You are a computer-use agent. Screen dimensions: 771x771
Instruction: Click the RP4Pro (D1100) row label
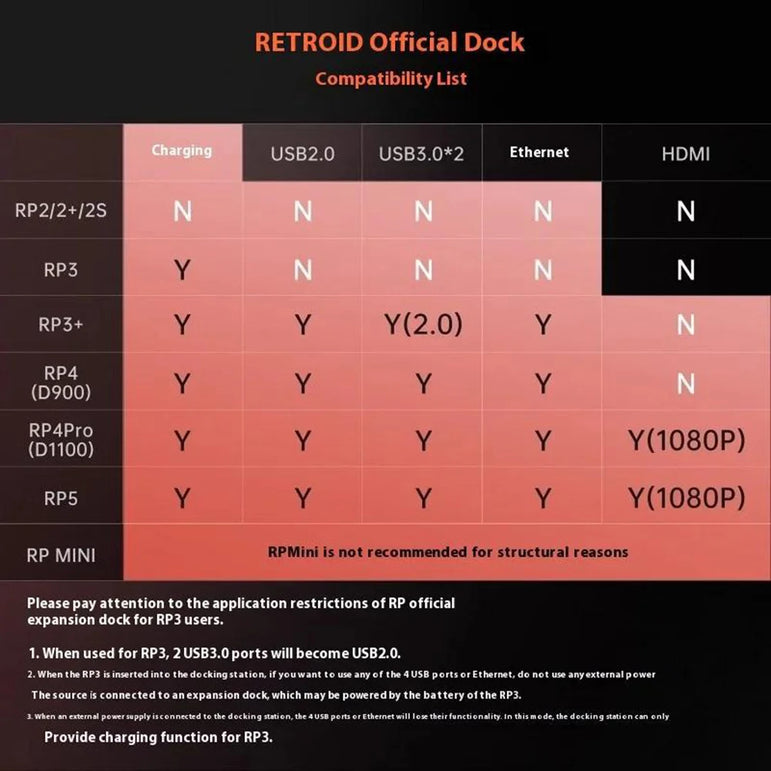pyautogui.click(x=61, y=440)
